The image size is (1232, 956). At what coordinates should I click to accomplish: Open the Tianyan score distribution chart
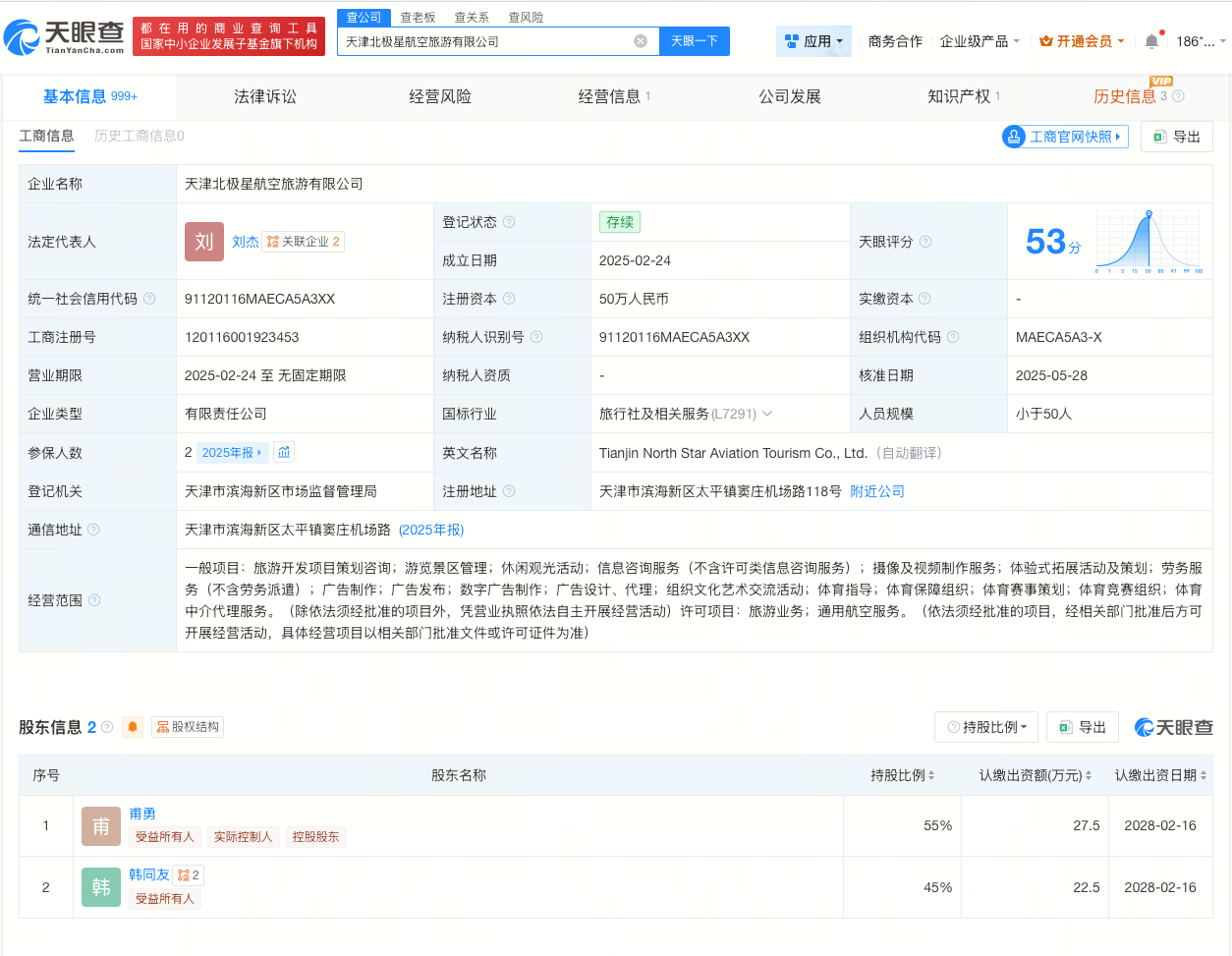click(1148, 242)
